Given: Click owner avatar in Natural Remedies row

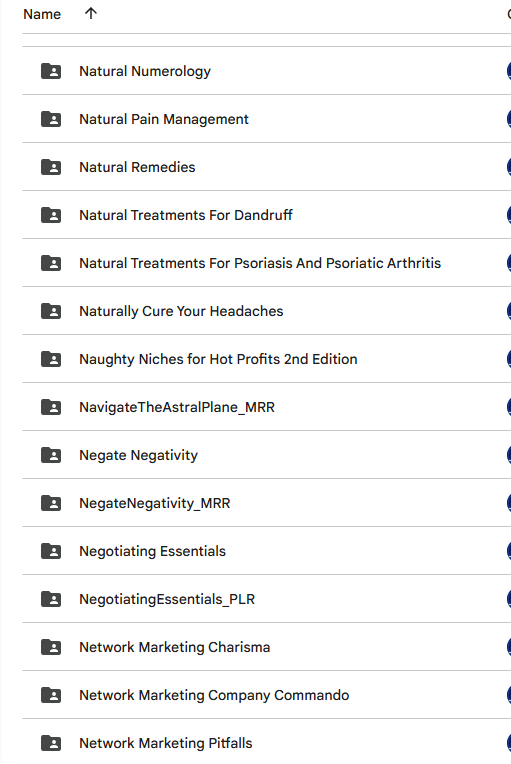Looking at the screenshot, I should click(509, 167).
